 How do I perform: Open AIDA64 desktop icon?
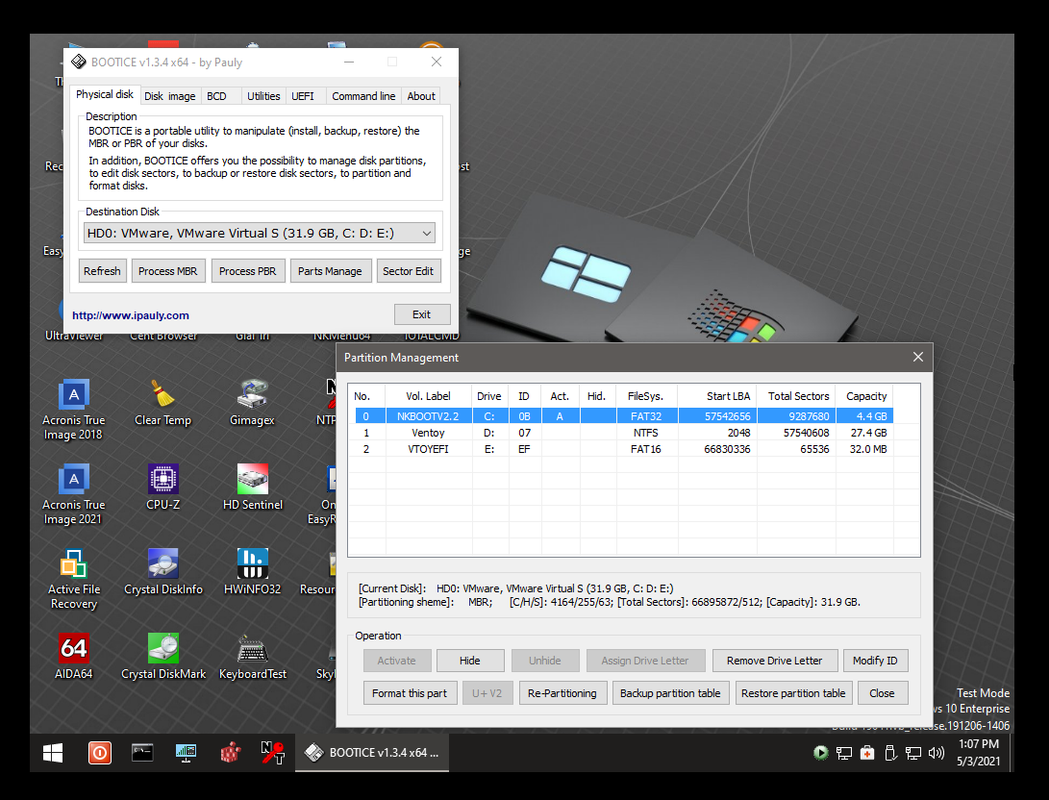[x=74, y=657]
